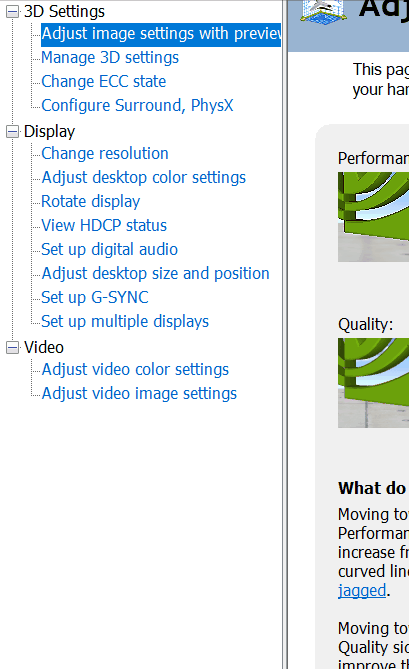Collapse the Video tree node
The width and height of the screenshot is (409, 669).
[x=12, y=347]
